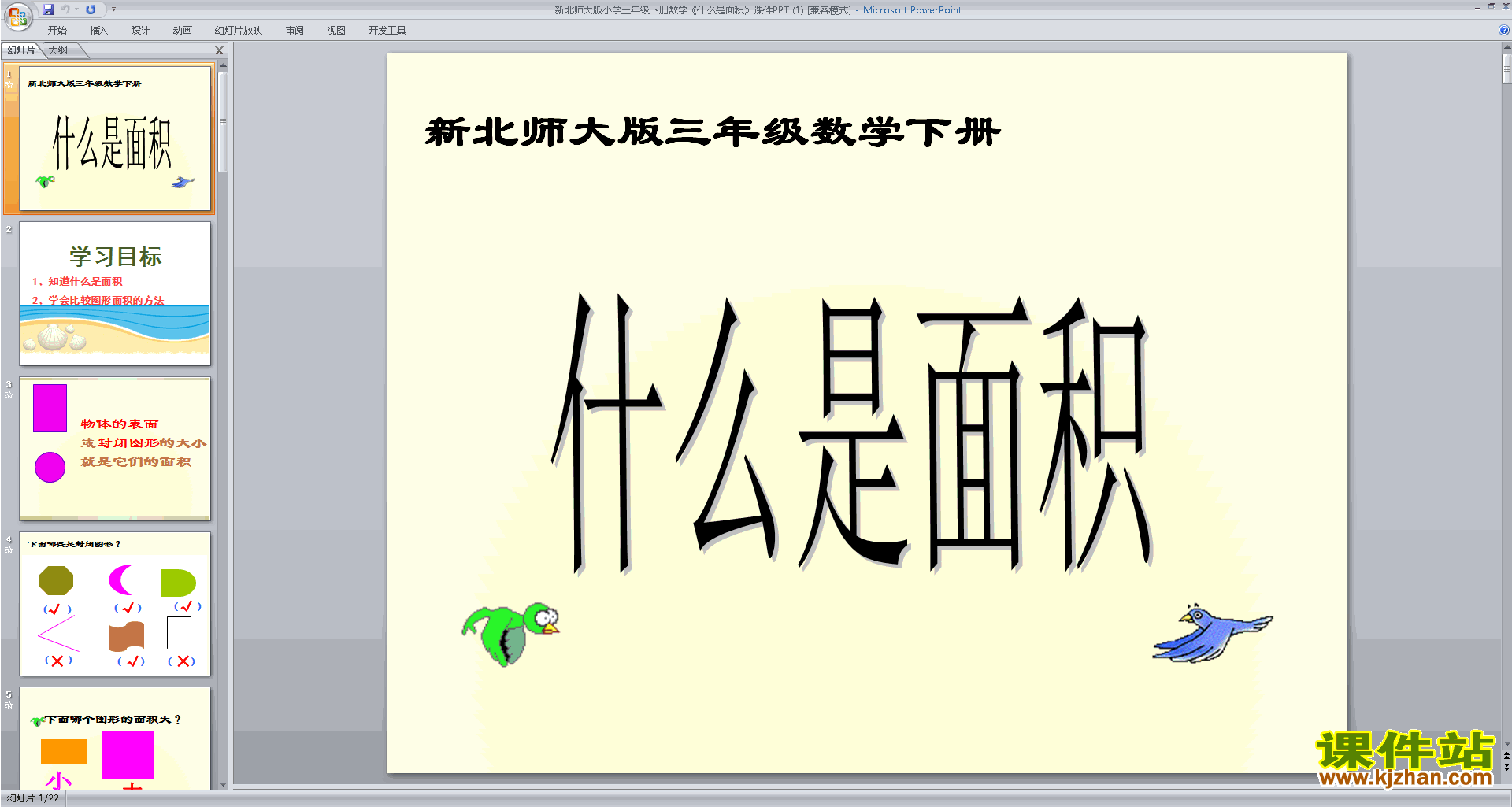Open the 开发工具 ribbon tab
The image size is (1512, 807).
click(387, 31)
